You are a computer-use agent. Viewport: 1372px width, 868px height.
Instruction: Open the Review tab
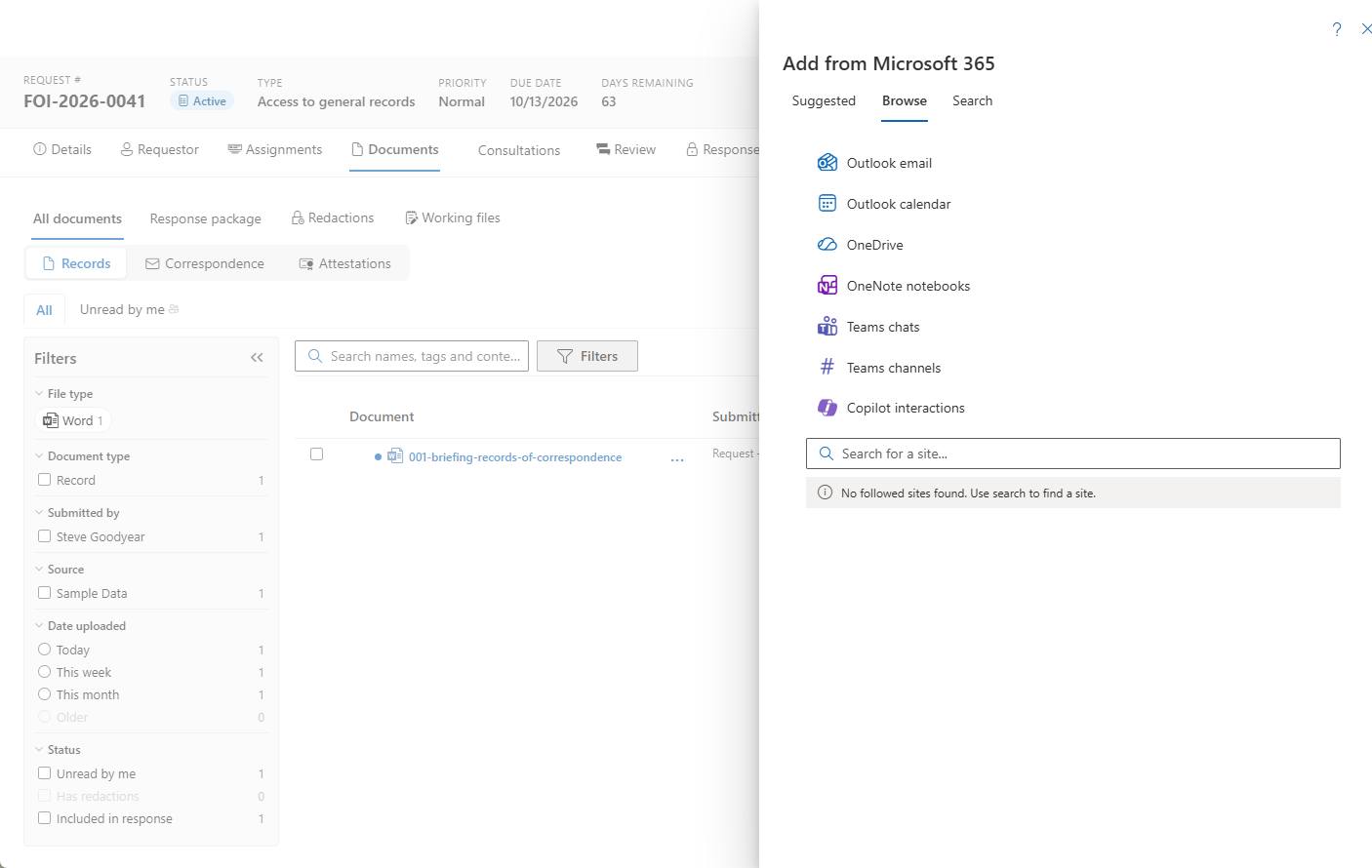pos(625,149)
